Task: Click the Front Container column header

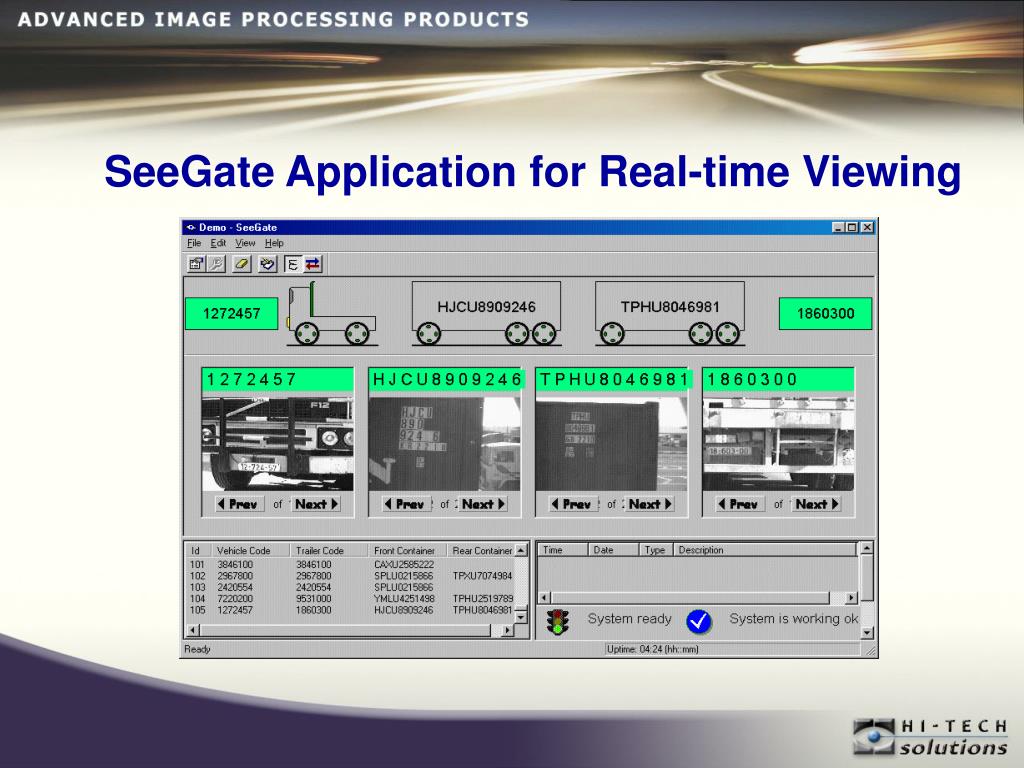Action: pyautogui.click(x=407, y=551)
